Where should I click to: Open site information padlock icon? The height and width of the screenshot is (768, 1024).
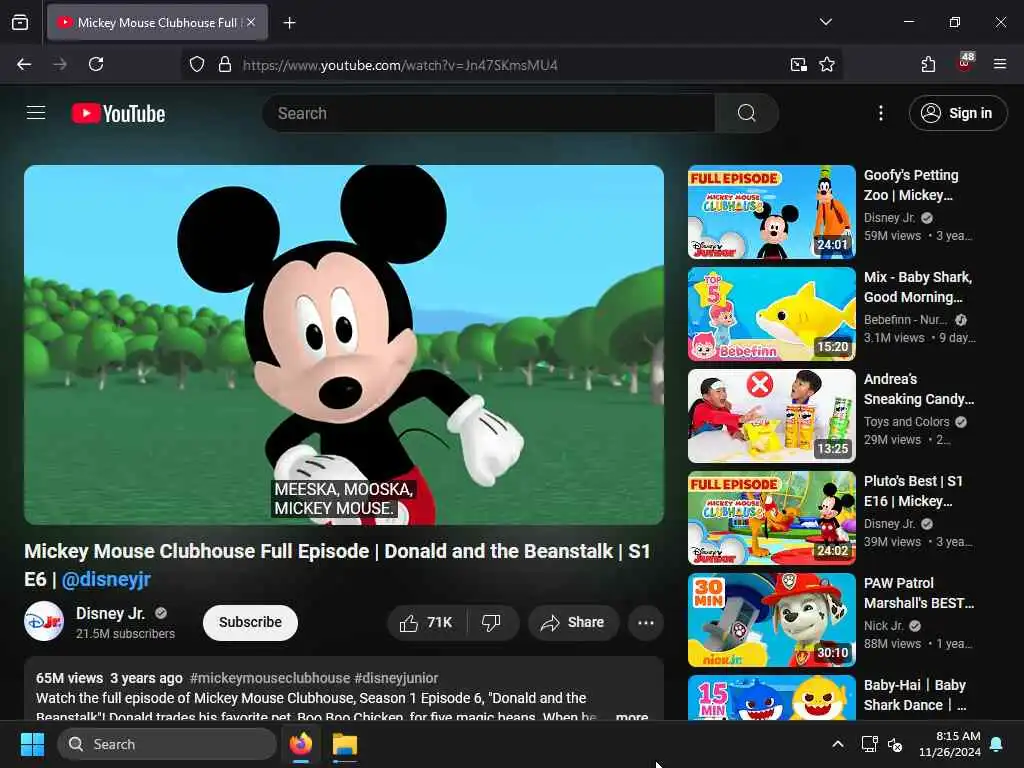(x=225, y=64)
